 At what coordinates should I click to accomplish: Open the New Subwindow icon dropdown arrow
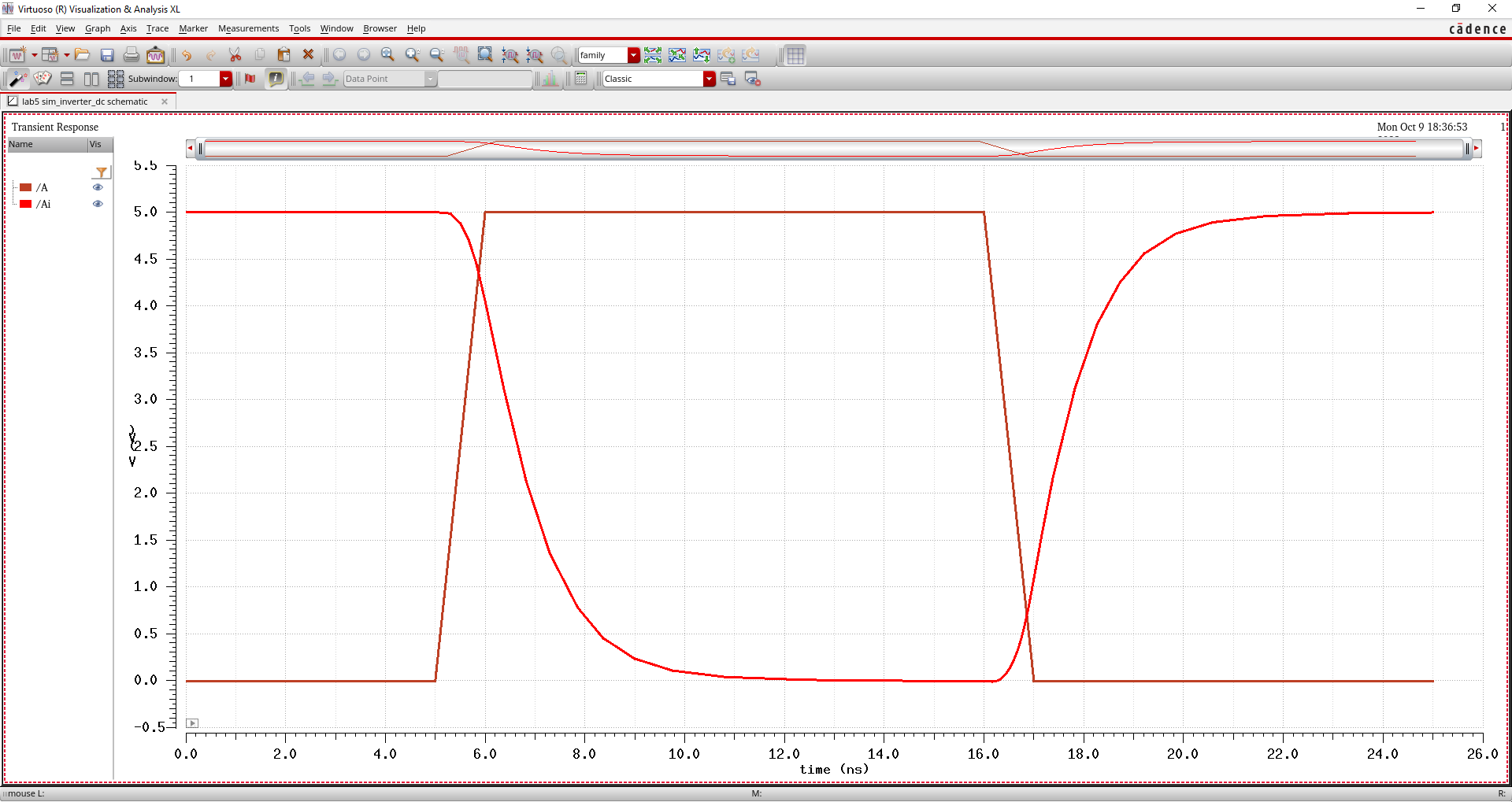[x=66, y=55]
